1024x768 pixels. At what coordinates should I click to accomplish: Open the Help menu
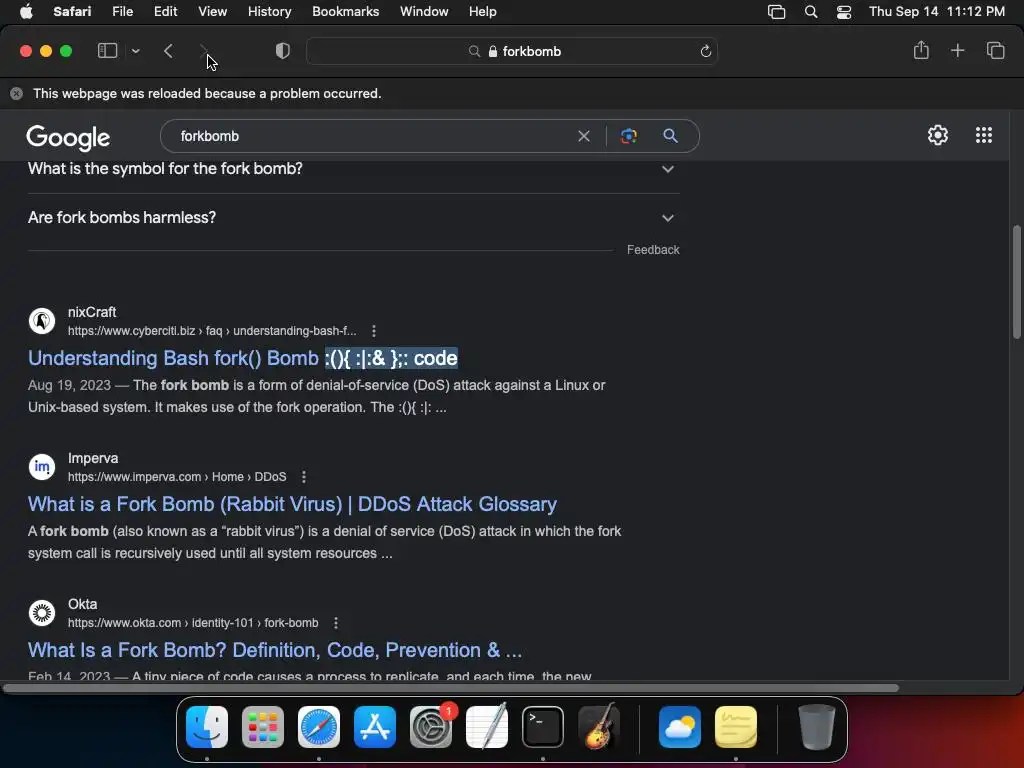[x=483, y=12]
